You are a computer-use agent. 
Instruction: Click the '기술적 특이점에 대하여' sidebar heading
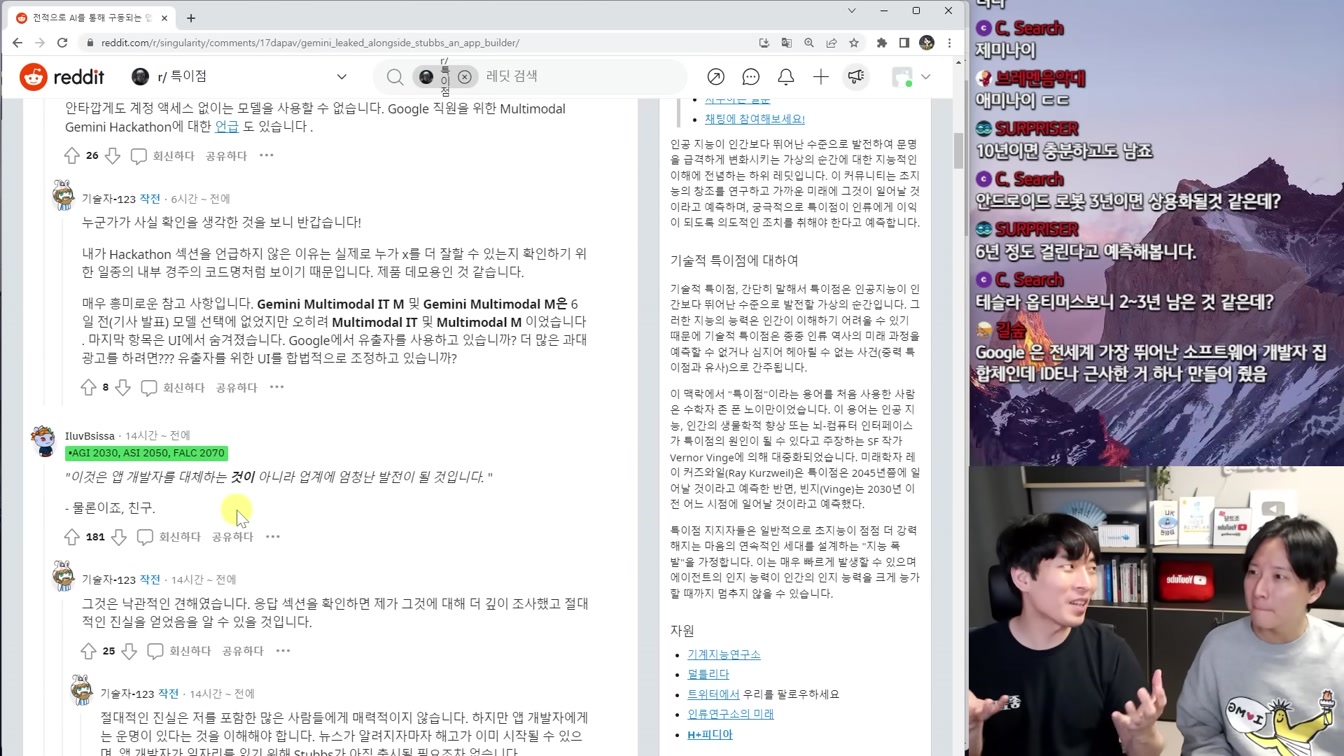(734, 260)
